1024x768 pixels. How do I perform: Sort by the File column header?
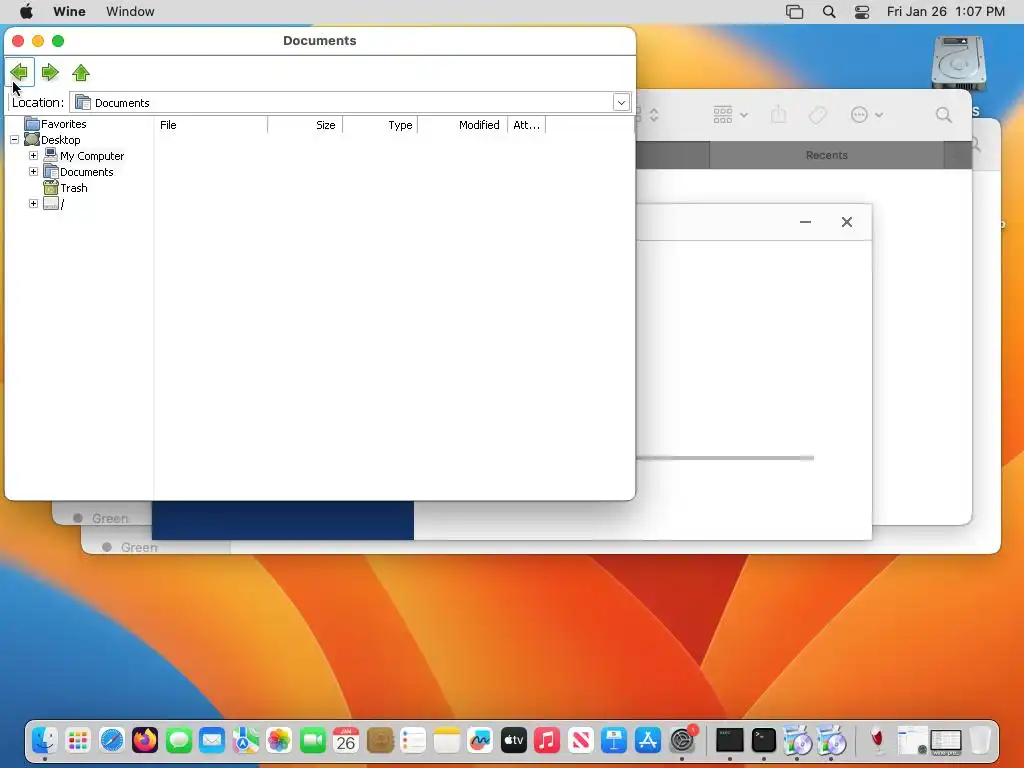[x=211, y=125]
